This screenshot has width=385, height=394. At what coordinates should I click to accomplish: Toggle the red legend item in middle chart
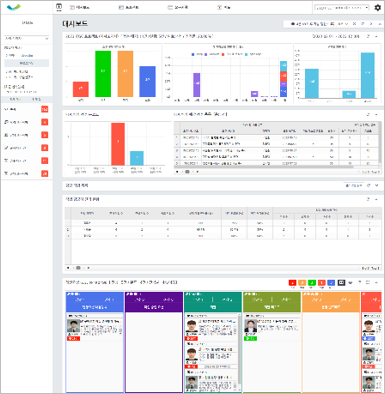[x=232, y=54]
